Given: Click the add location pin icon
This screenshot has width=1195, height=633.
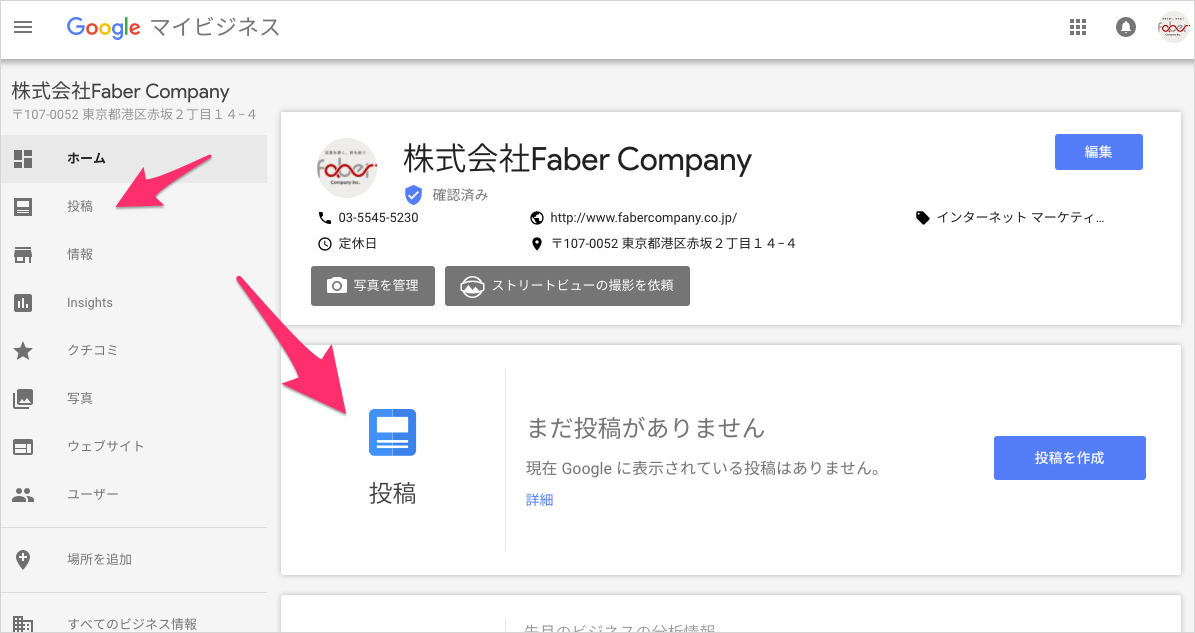Looking at the screenshot, I should coord(23,559).
